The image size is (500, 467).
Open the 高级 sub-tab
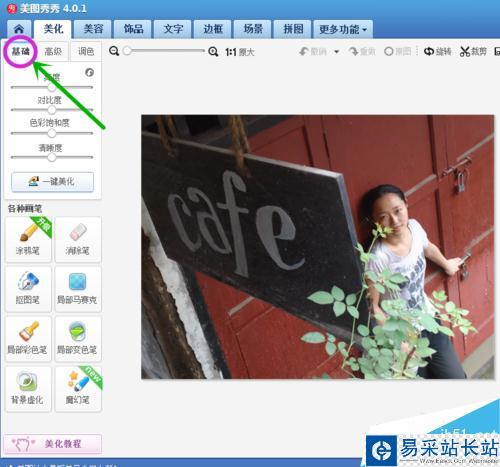coord(53,51)
